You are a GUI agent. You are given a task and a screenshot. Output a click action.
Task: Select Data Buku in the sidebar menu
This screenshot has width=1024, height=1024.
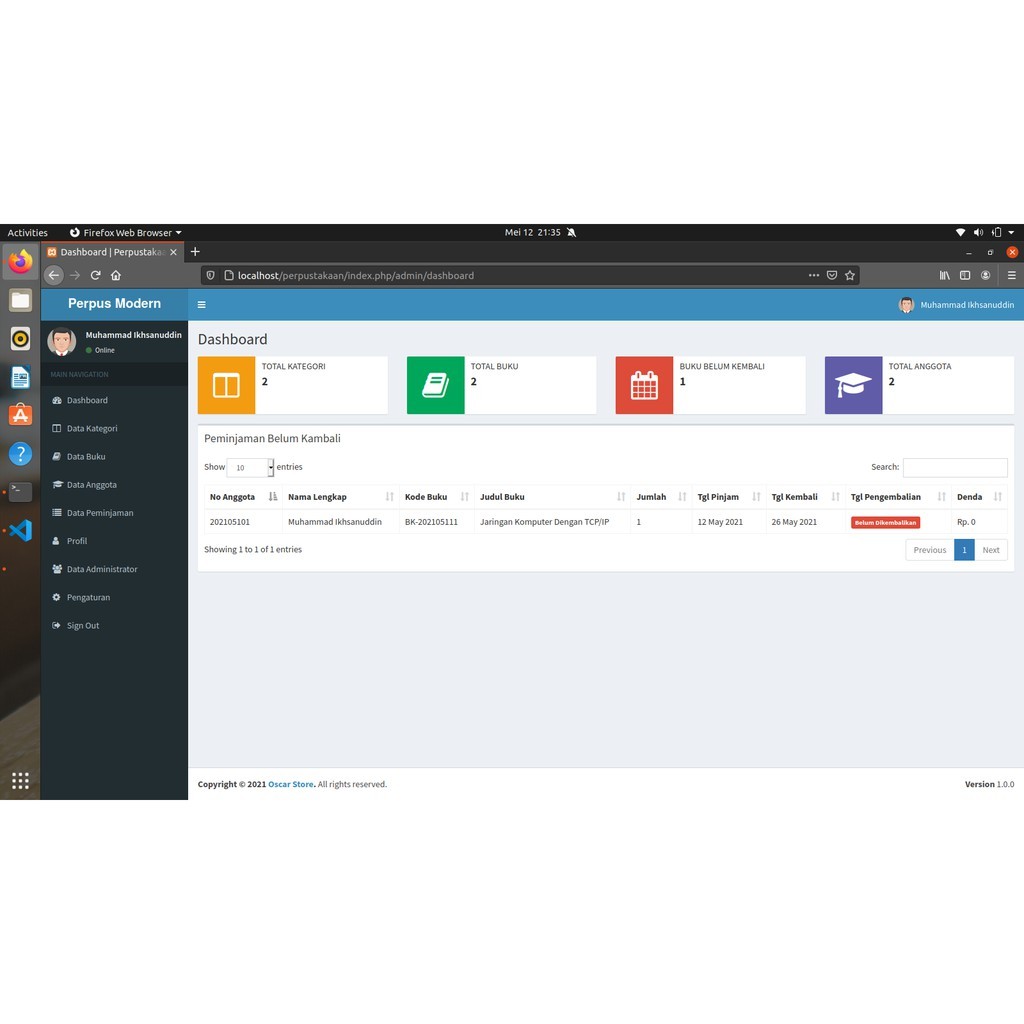(86, 456)
